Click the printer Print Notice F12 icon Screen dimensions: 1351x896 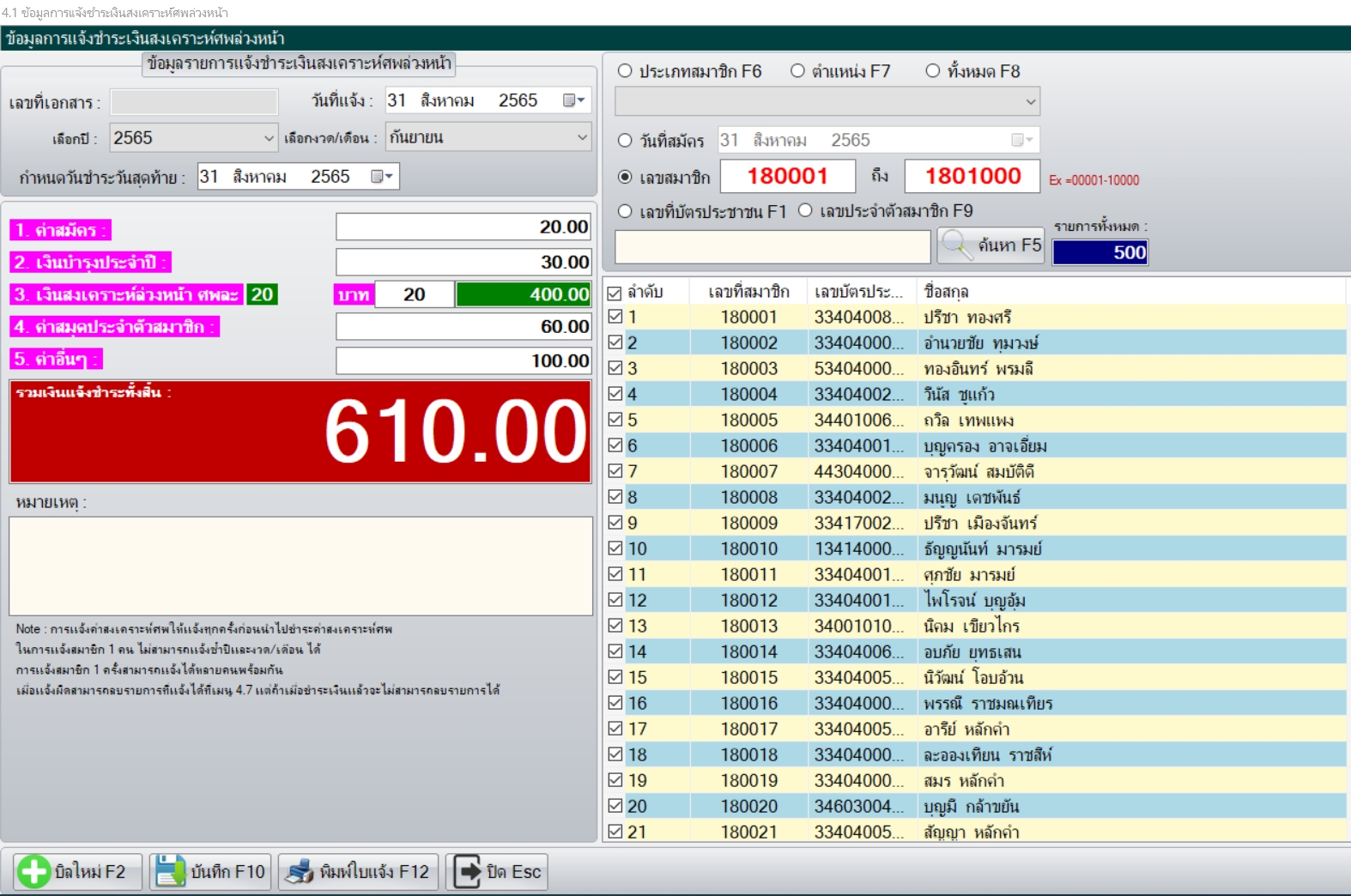299,872
